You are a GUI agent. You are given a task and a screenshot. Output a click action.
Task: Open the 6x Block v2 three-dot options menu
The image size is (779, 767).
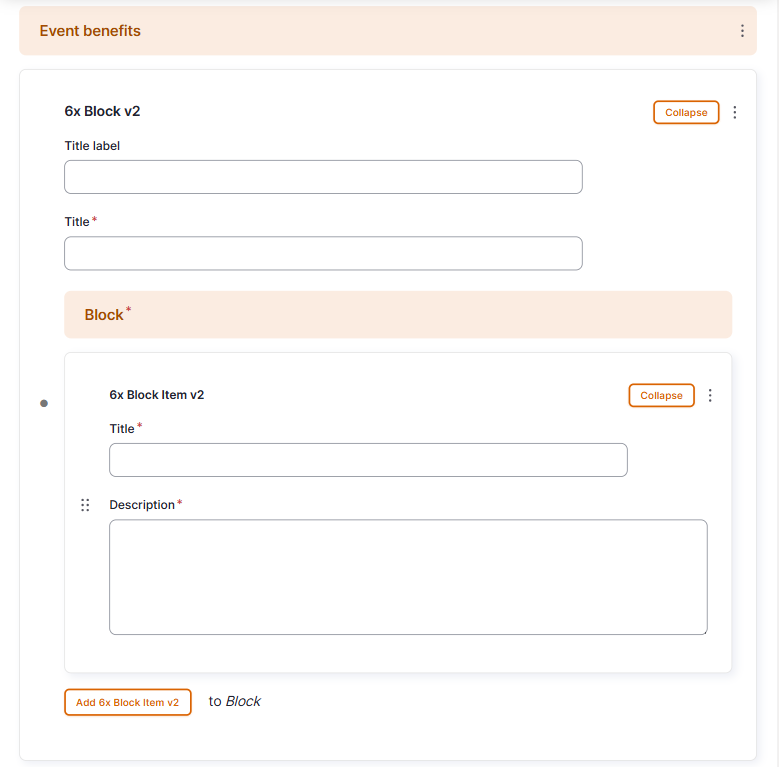coord(735,112)
